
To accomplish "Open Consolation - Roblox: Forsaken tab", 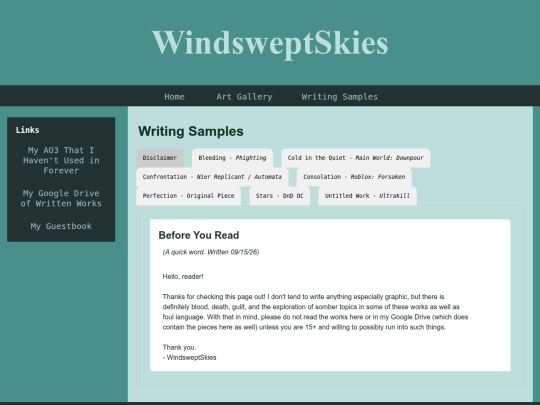I will pos(354,177).
